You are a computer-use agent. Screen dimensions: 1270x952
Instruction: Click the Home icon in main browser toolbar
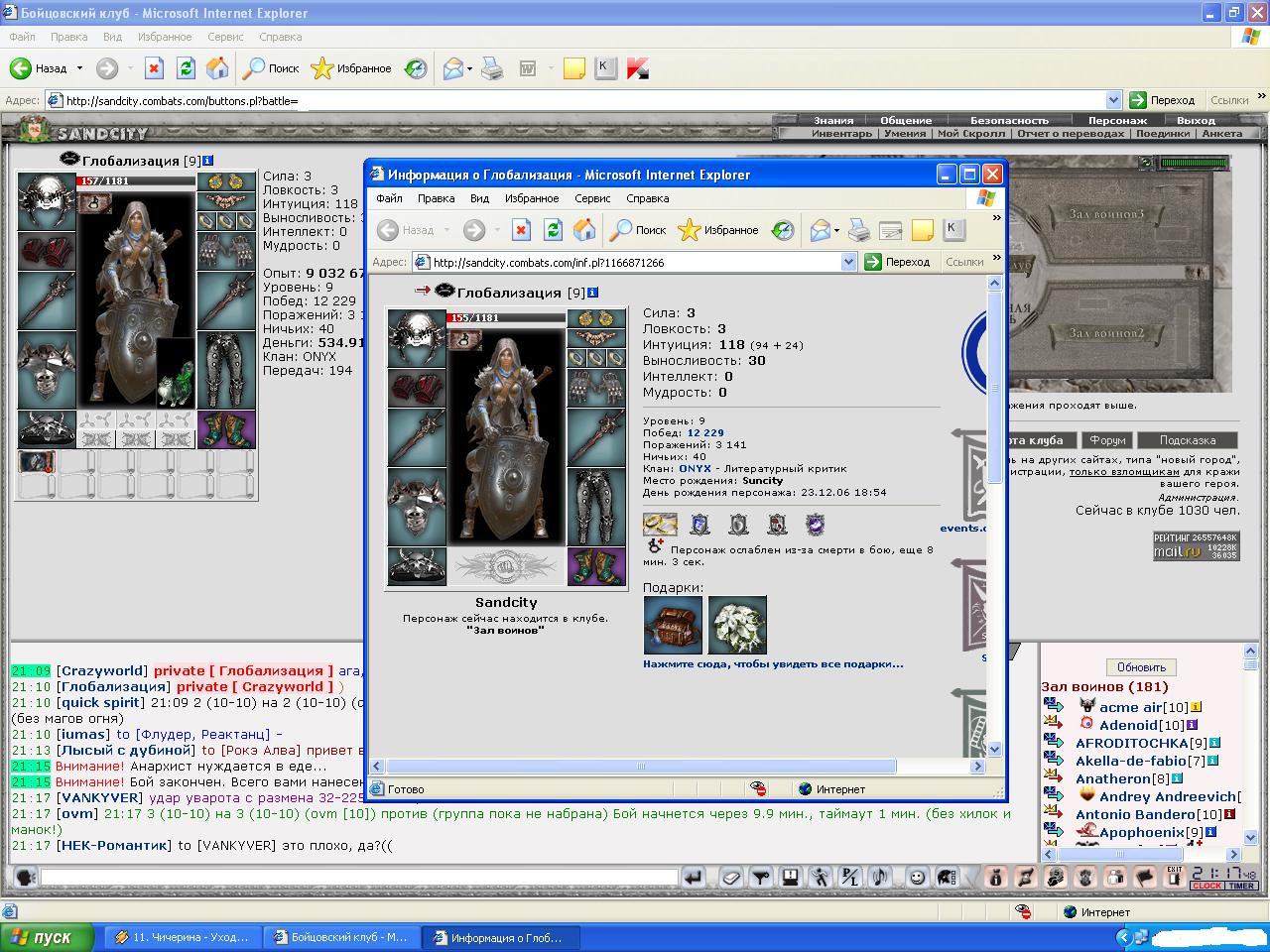[x=217, y=68]
